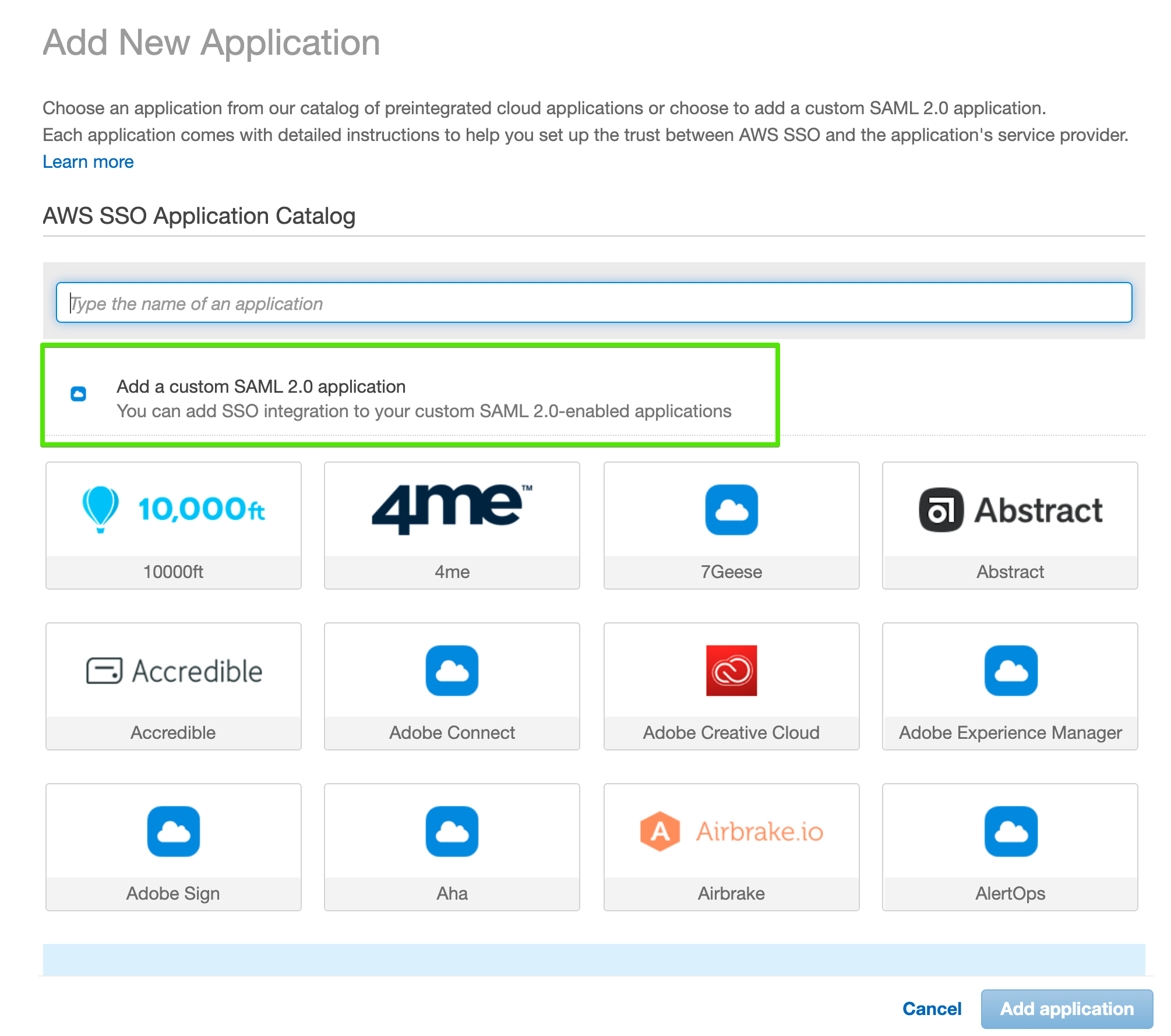Click the Airbrake caption text

731,893
